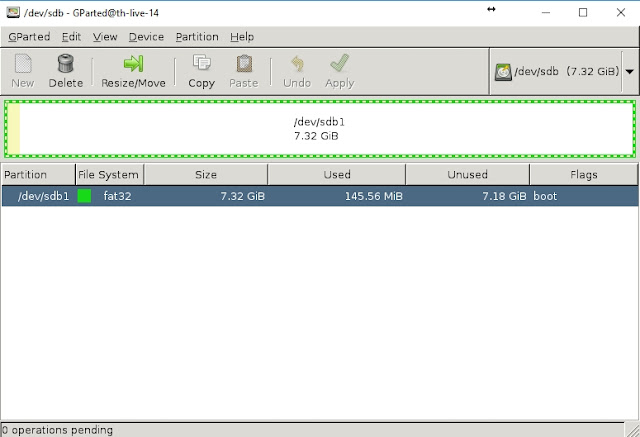Open the Edit menu

point(71,37)
